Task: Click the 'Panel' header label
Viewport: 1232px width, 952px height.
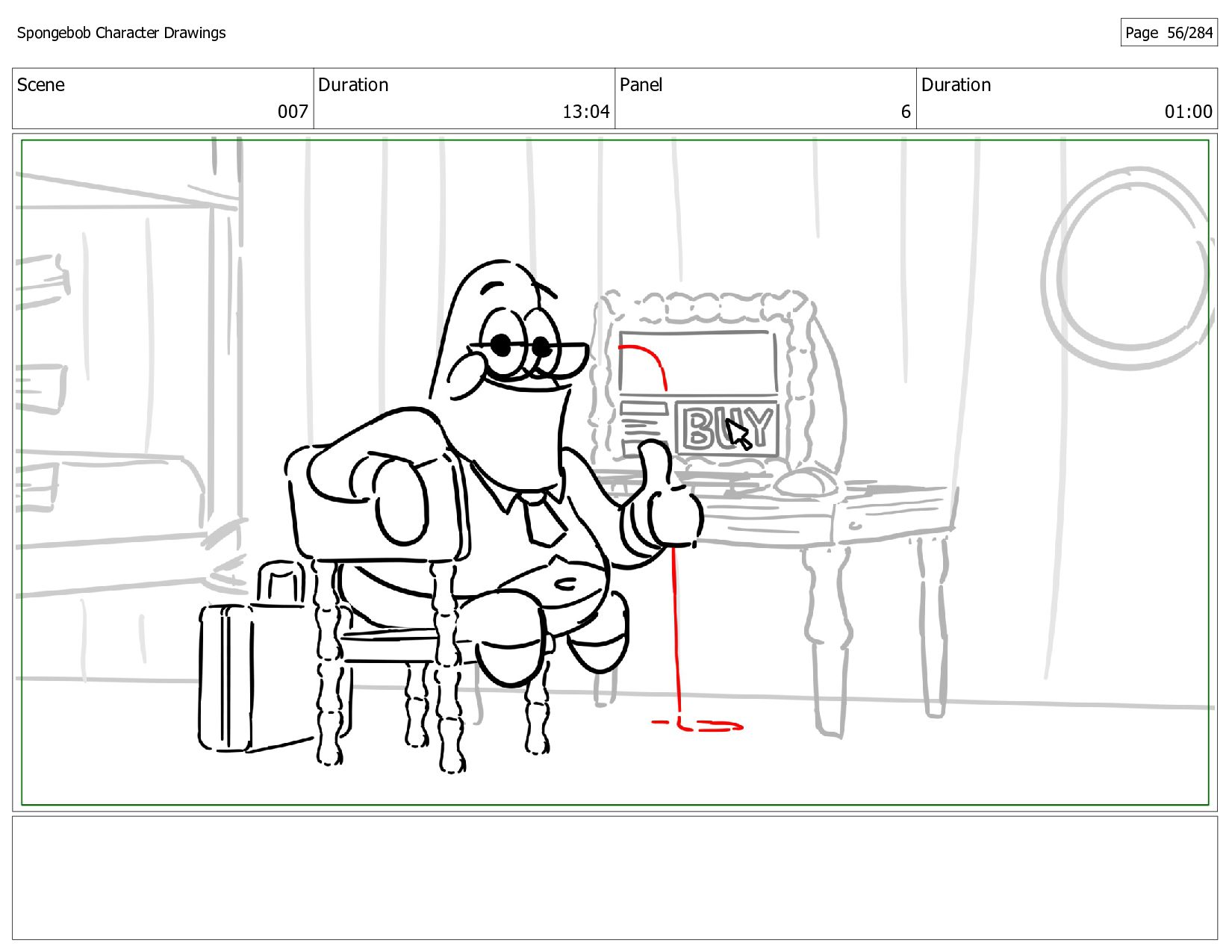Action: point(641,84)
